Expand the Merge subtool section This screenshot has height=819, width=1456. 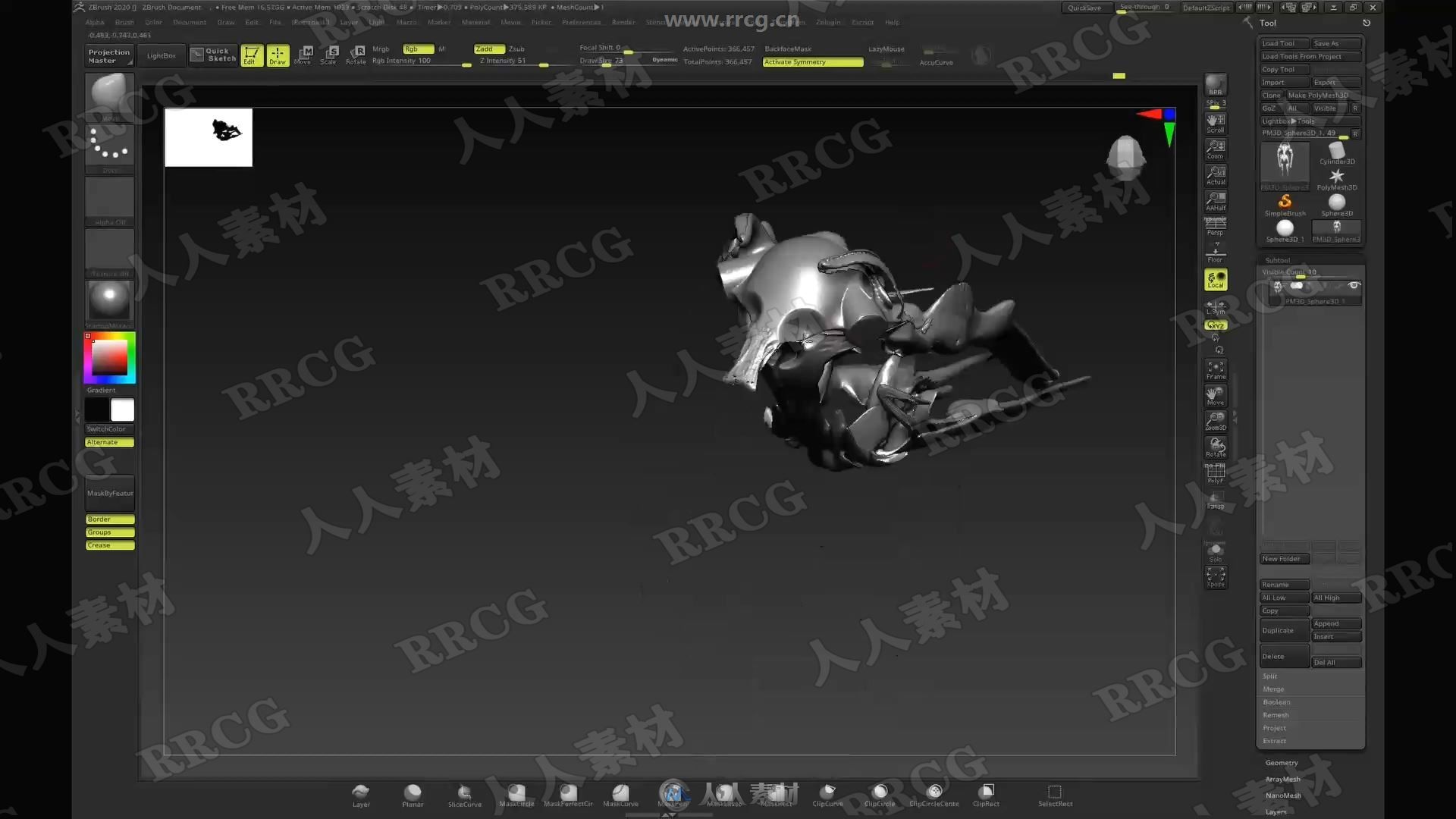click(1273, 689)
